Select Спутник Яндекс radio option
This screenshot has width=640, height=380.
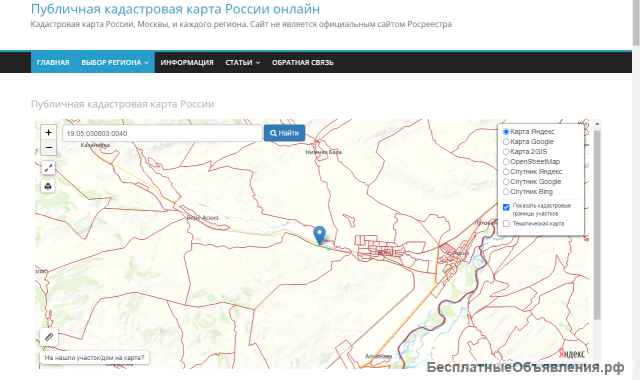coord(506,172)
